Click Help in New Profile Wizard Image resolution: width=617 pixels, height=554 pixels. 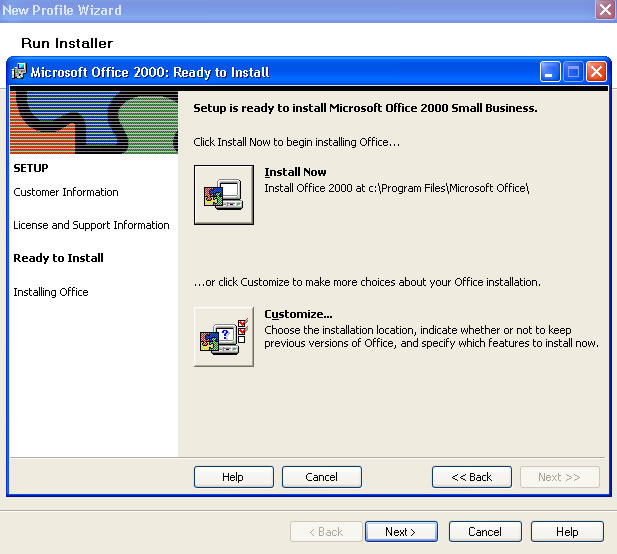pos(567,532)
